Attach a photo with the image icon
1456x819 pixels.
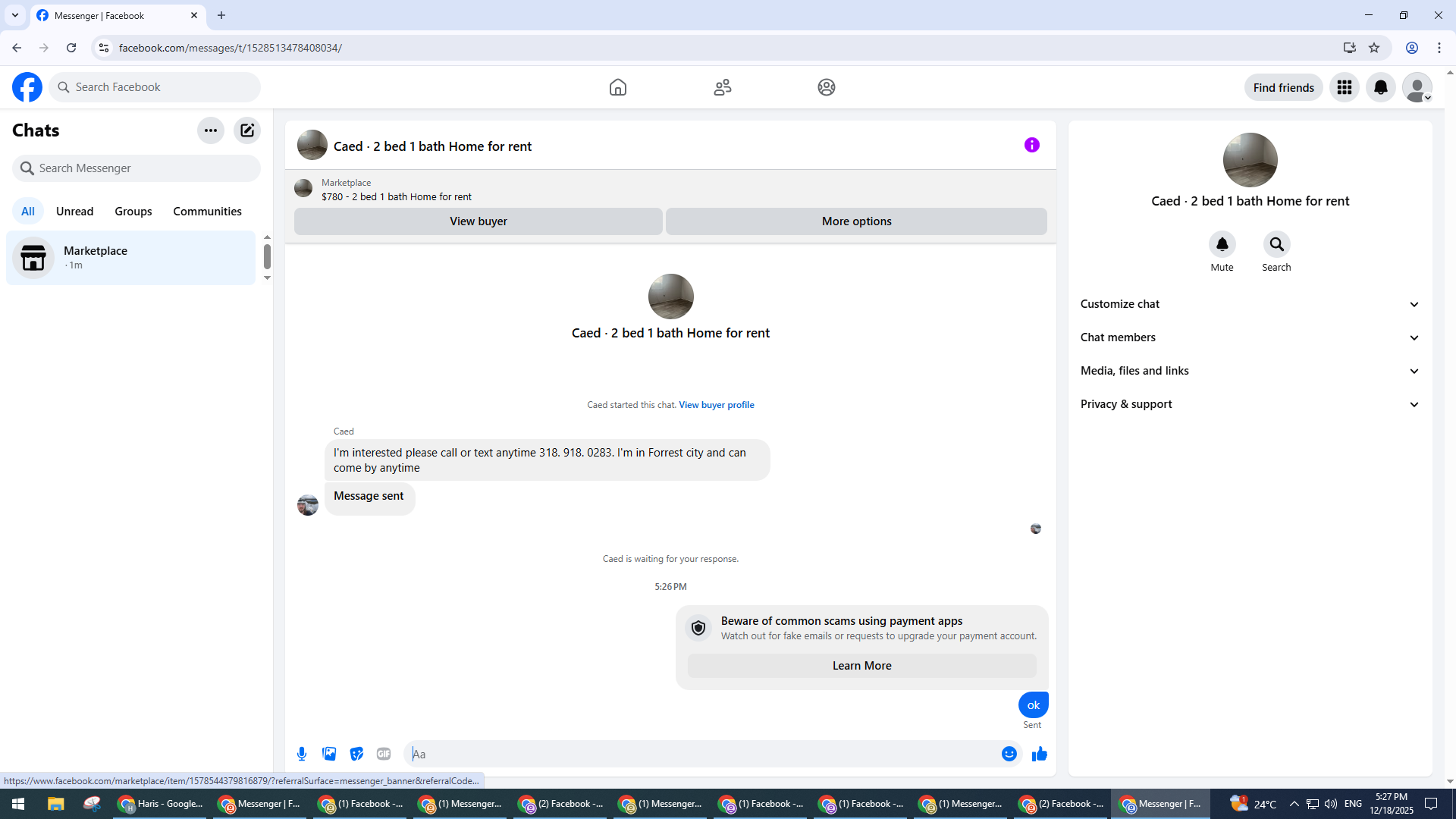click(329, 754)
